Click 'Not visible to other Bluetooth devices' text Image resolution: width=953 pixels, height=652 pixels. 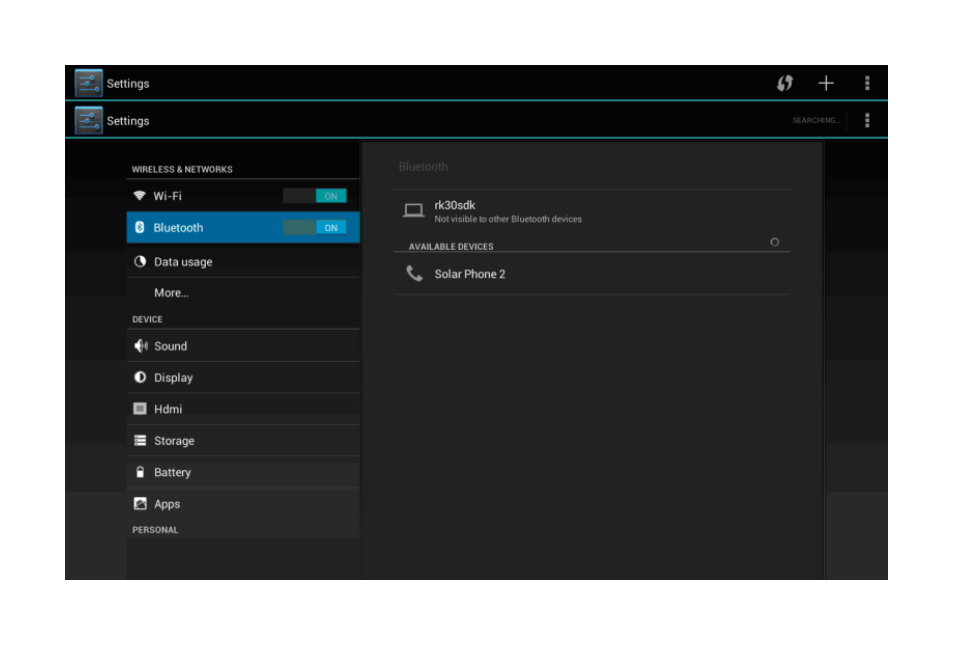pos(508,219)
